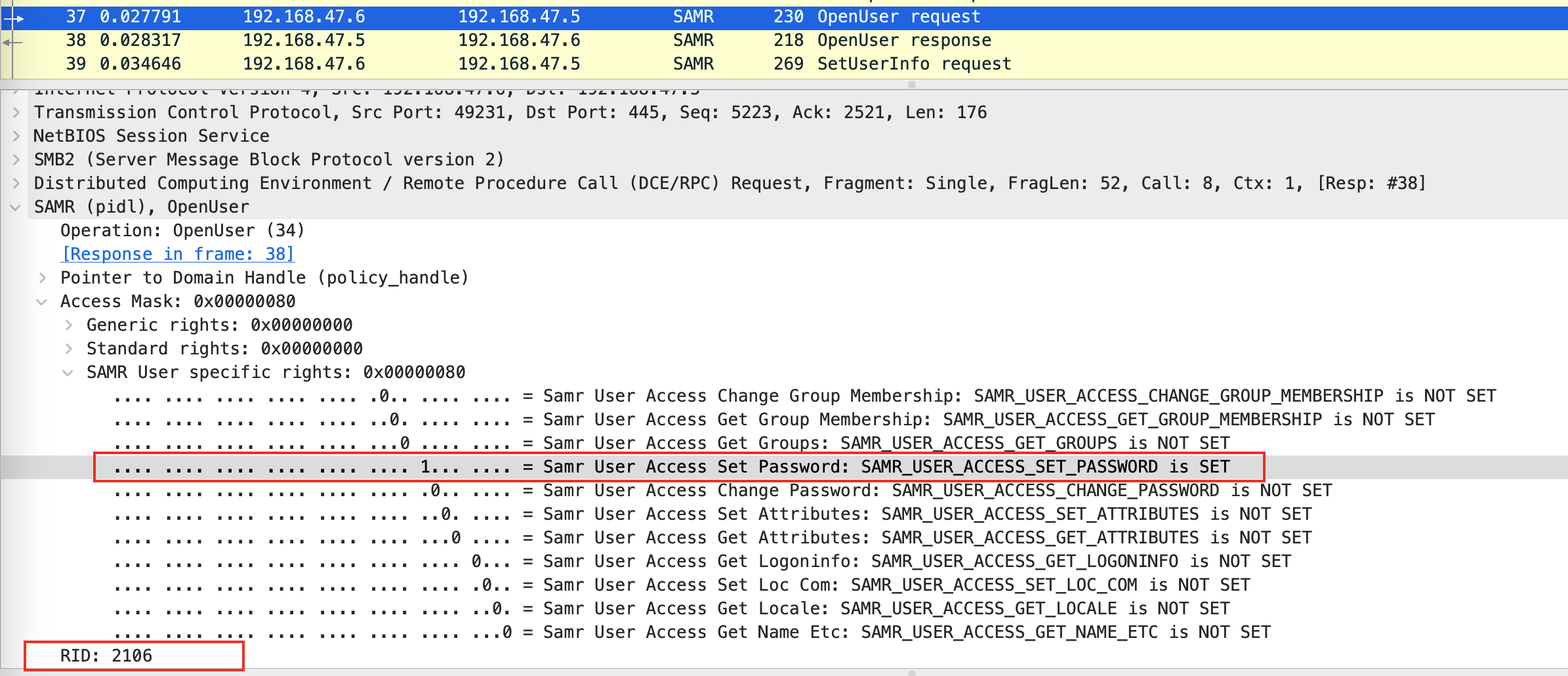Expand the Transmission Control Protocol section
This screenshot has width=1568, height=676.
point(16,113)
